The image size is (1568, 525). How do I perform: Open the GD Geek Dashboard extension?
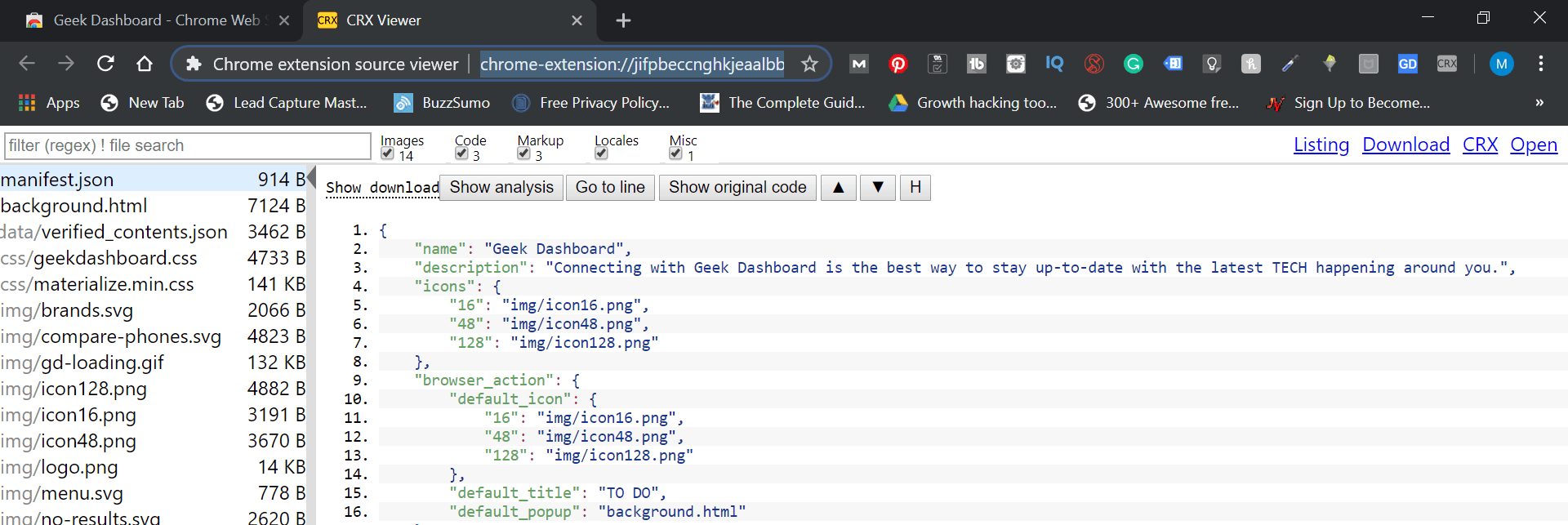[1407, 64]
